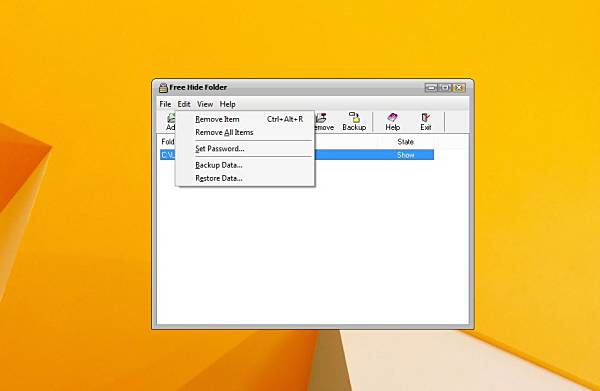Open the File menu
Screen dimensions: 600x391
(165, 104)
